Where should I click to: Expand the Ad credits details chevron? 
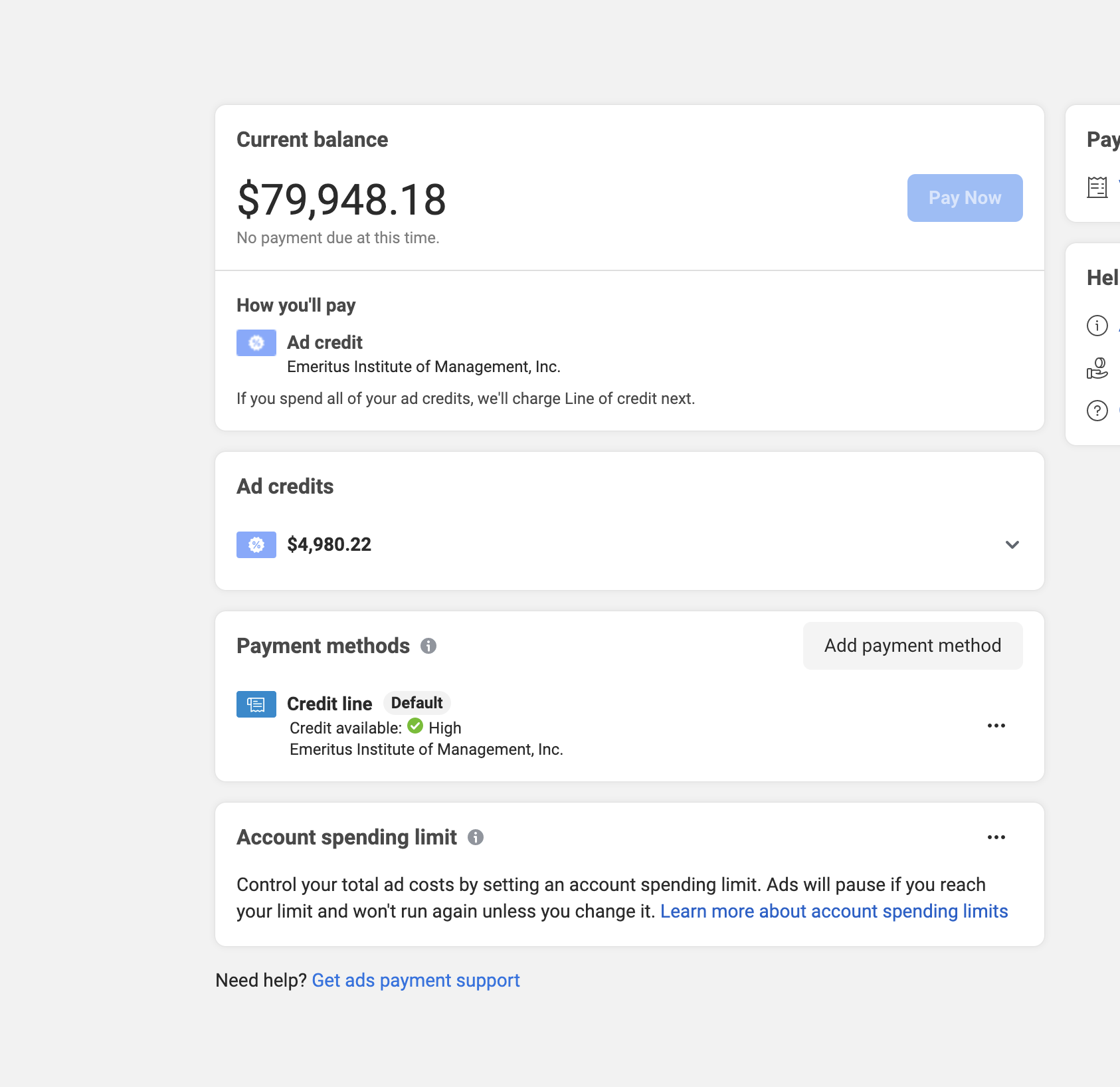click(x=1012, y=545)
